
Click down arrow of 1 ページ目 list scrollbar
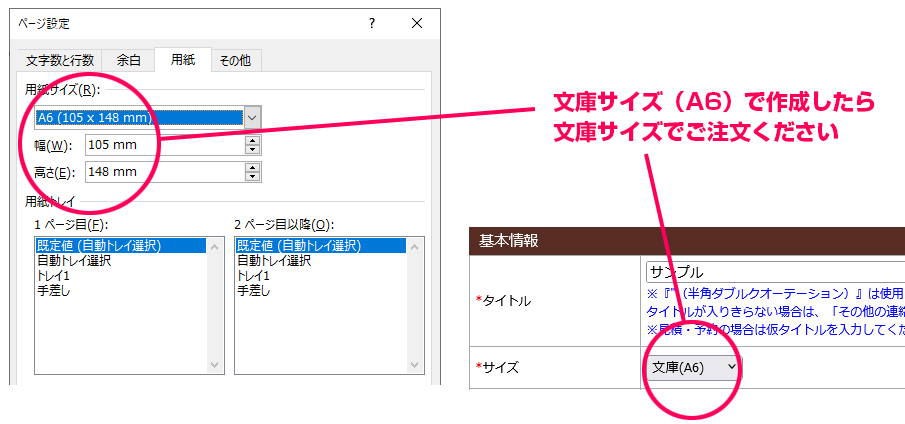[215, 365]
